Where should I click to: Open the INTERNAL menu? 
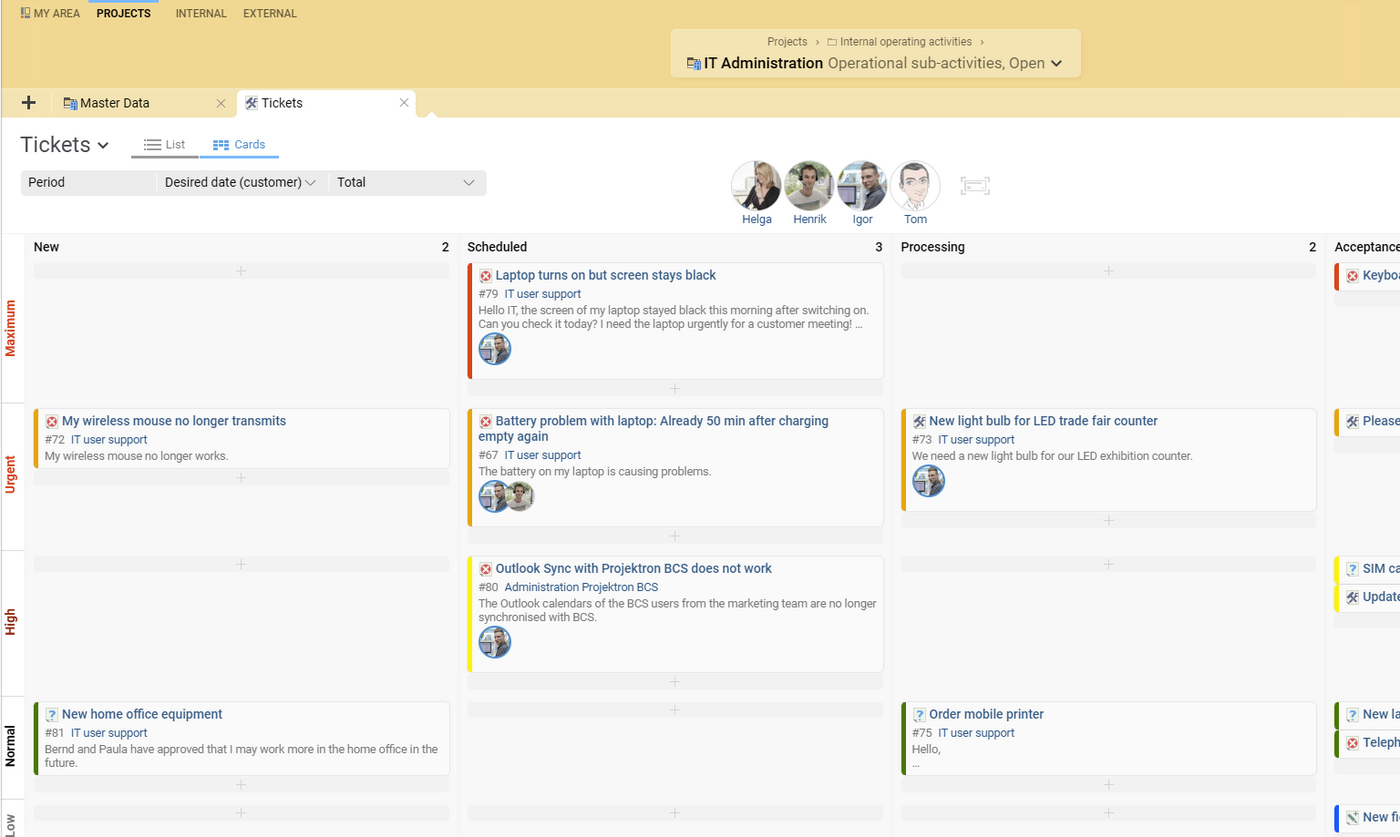click(x=201, y=14)
